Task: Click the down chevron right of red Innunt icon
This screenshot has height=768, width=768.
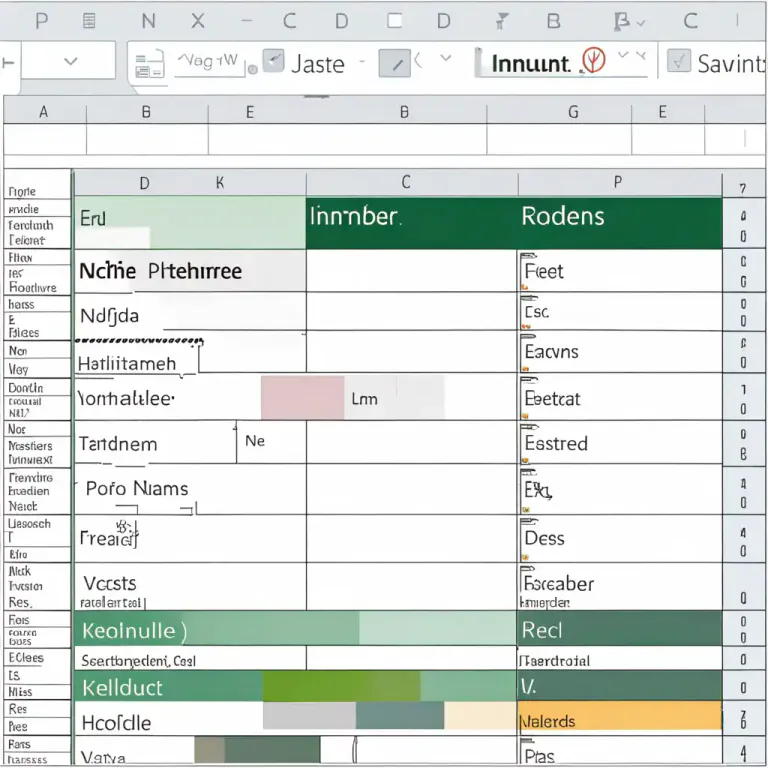Action: (623, 54)
